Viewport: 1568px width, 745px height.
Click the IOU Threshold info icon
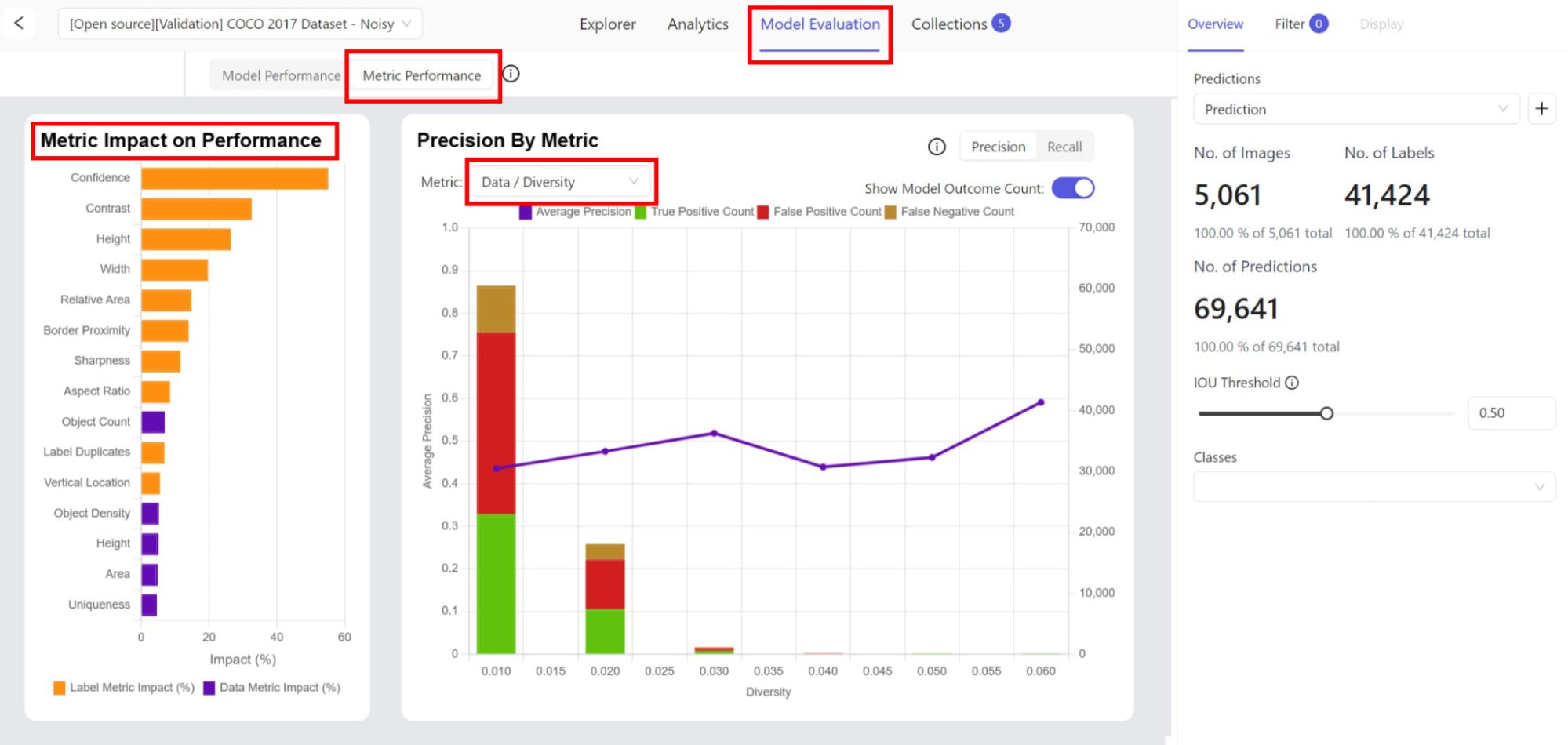[x=1292, y=383]
